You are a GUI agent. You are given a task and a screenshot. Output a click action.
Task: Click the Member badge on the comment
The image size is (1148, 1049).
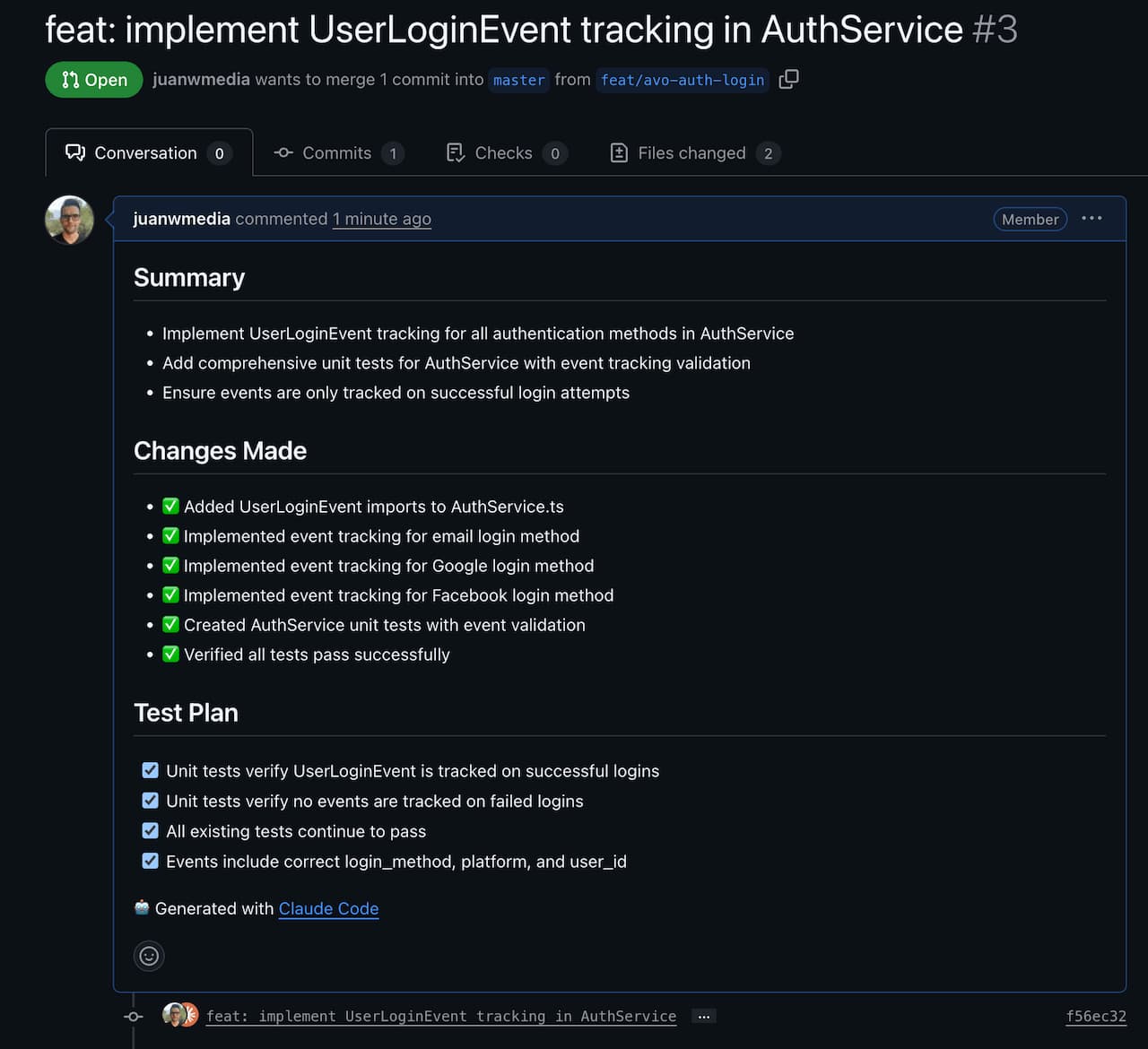(x=1030, y=220)
